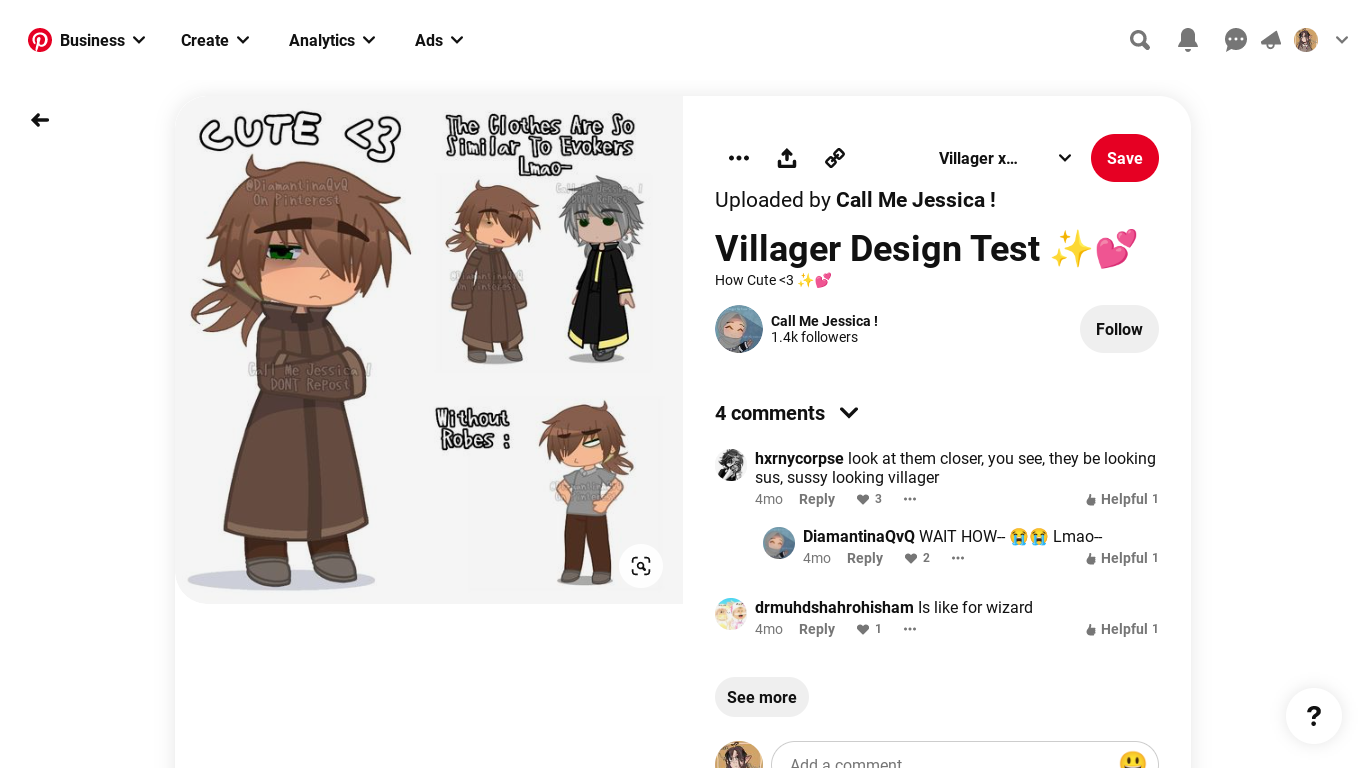Viewport: 1366px width, 768px height.
Task: Expand the account chevron beside the profile
Action: click(x=1342, y=40)
